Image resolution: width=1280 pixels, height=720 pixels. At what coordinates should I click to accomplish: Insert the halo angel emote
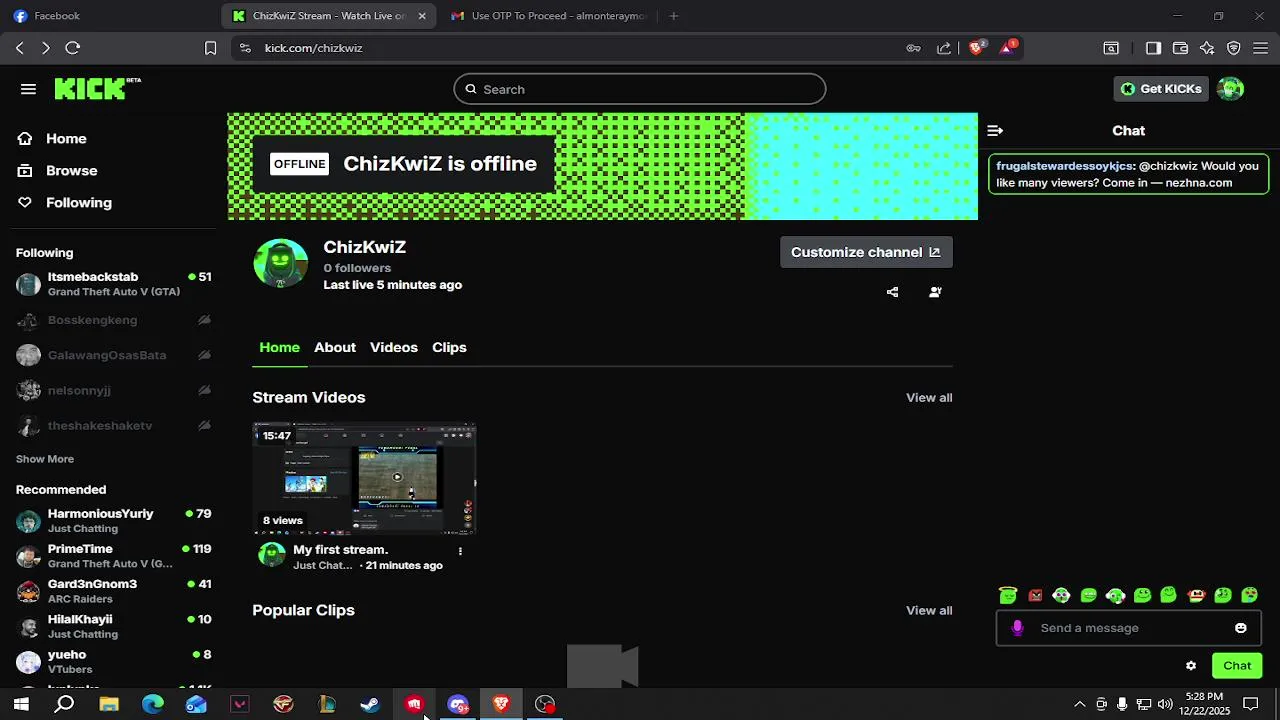(x=1008, y=596)
